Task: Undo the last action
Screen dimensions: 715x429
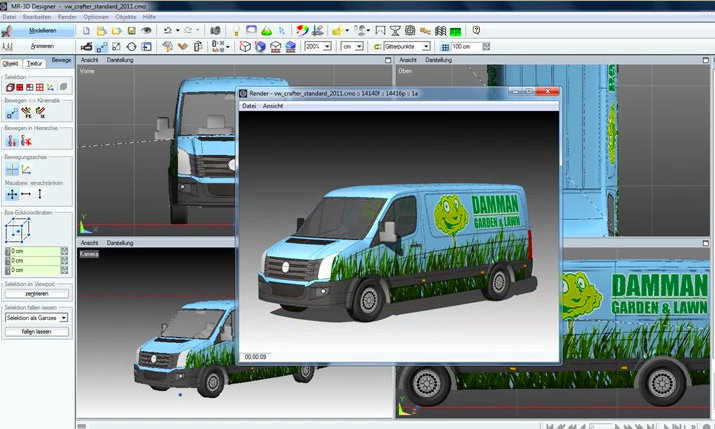Action: pyautogui.click(x=167, y=31)
